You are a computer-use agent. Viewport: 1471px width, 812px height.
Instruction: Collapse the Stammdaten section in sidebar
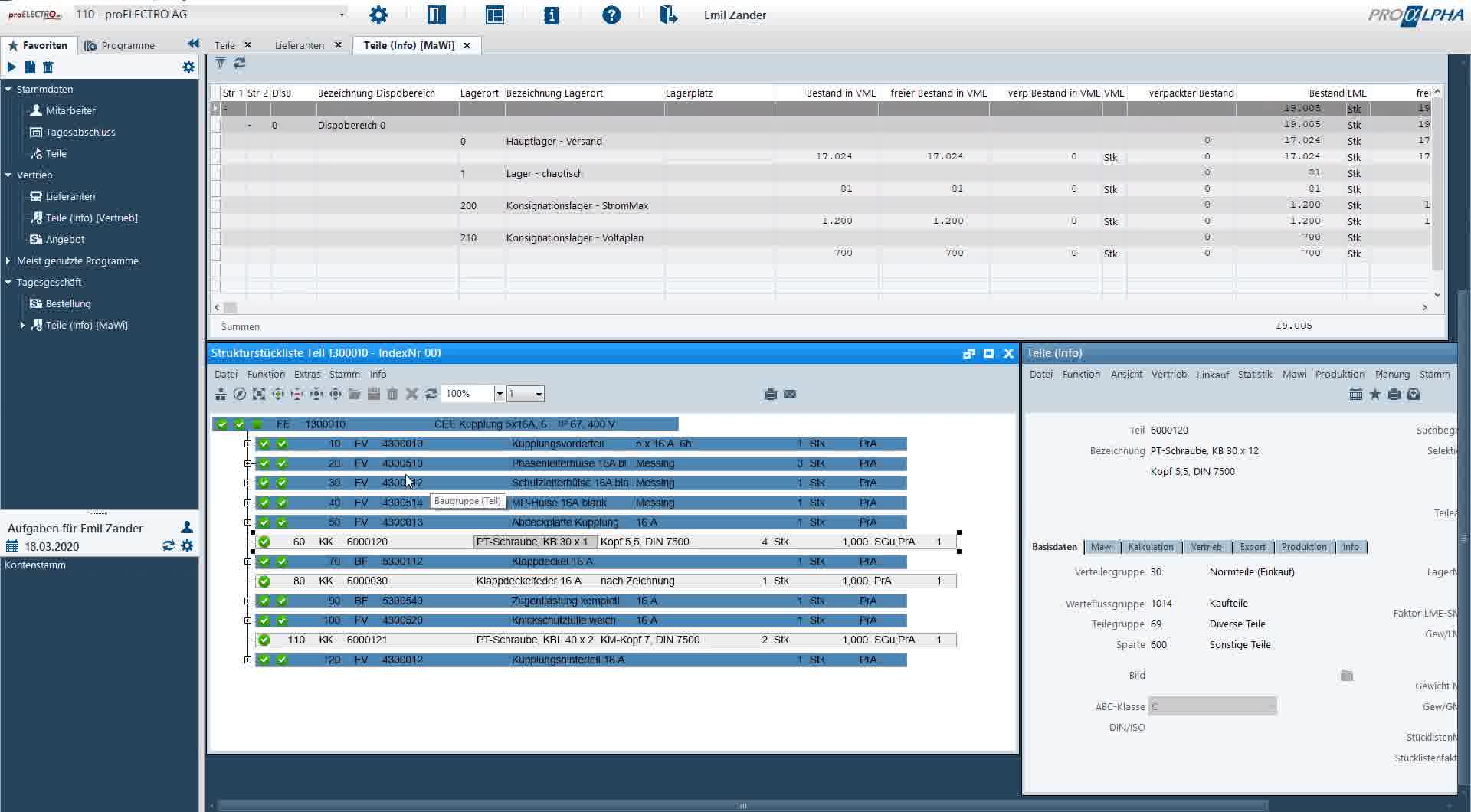point(8,89)
